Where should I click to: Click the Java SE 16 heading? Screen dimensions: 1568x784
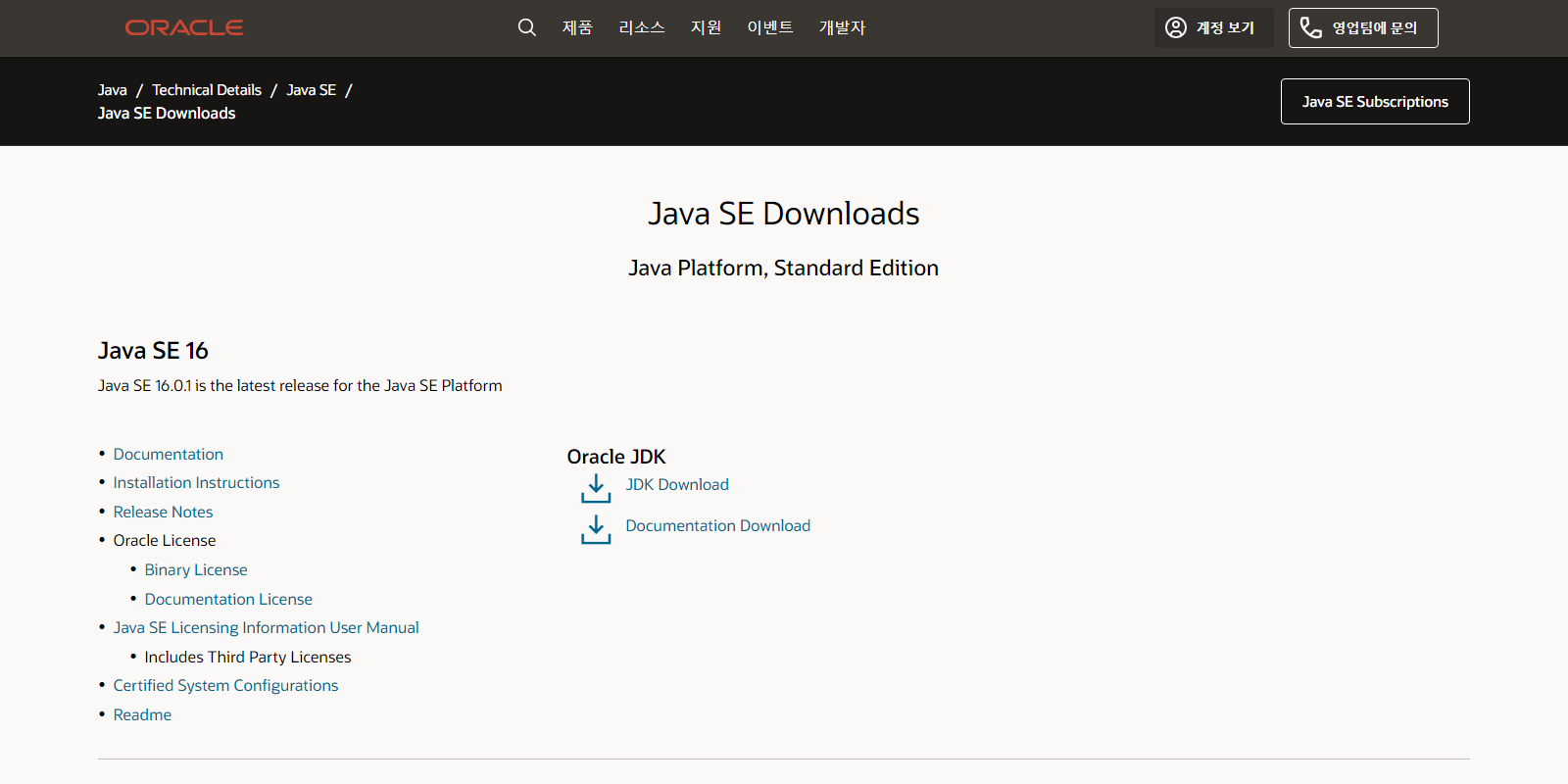click(x=153, y=351)
